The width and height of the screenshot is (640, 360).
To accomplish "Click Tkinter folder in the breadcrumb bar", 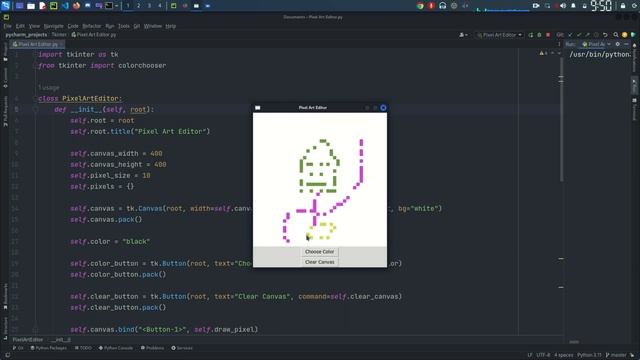I will 59,35.
